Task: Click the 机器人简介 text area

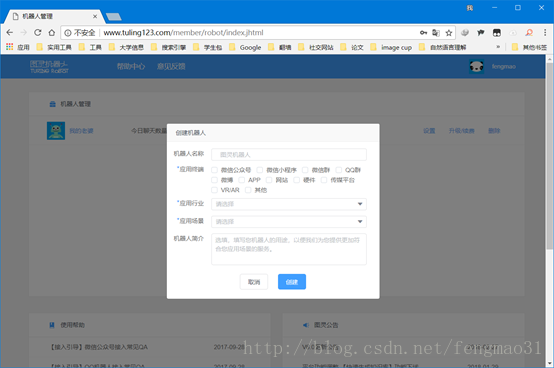Action: [289, 249]
